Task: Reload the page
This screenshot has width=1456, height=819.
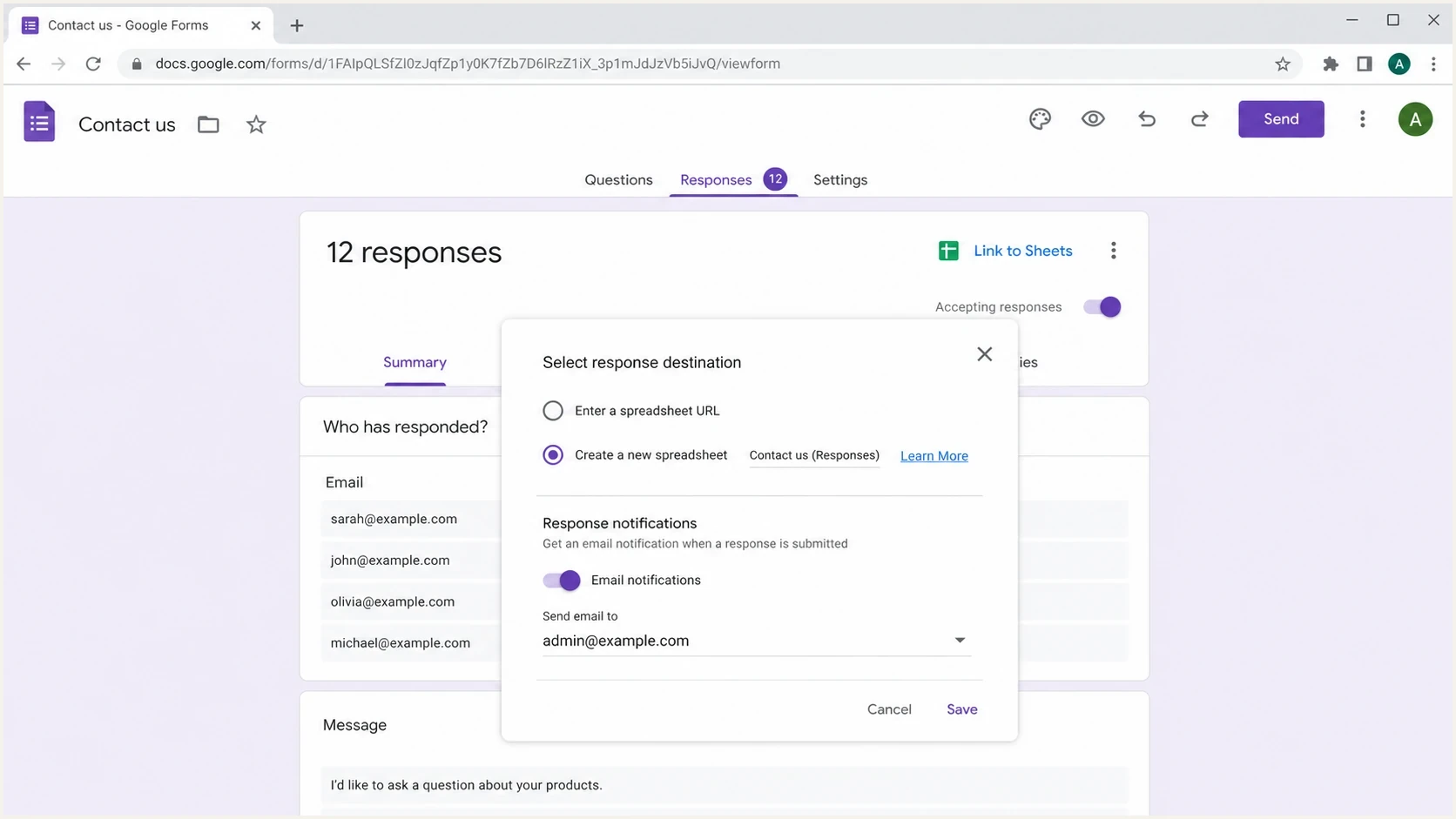Action: (x=93, y=64)
